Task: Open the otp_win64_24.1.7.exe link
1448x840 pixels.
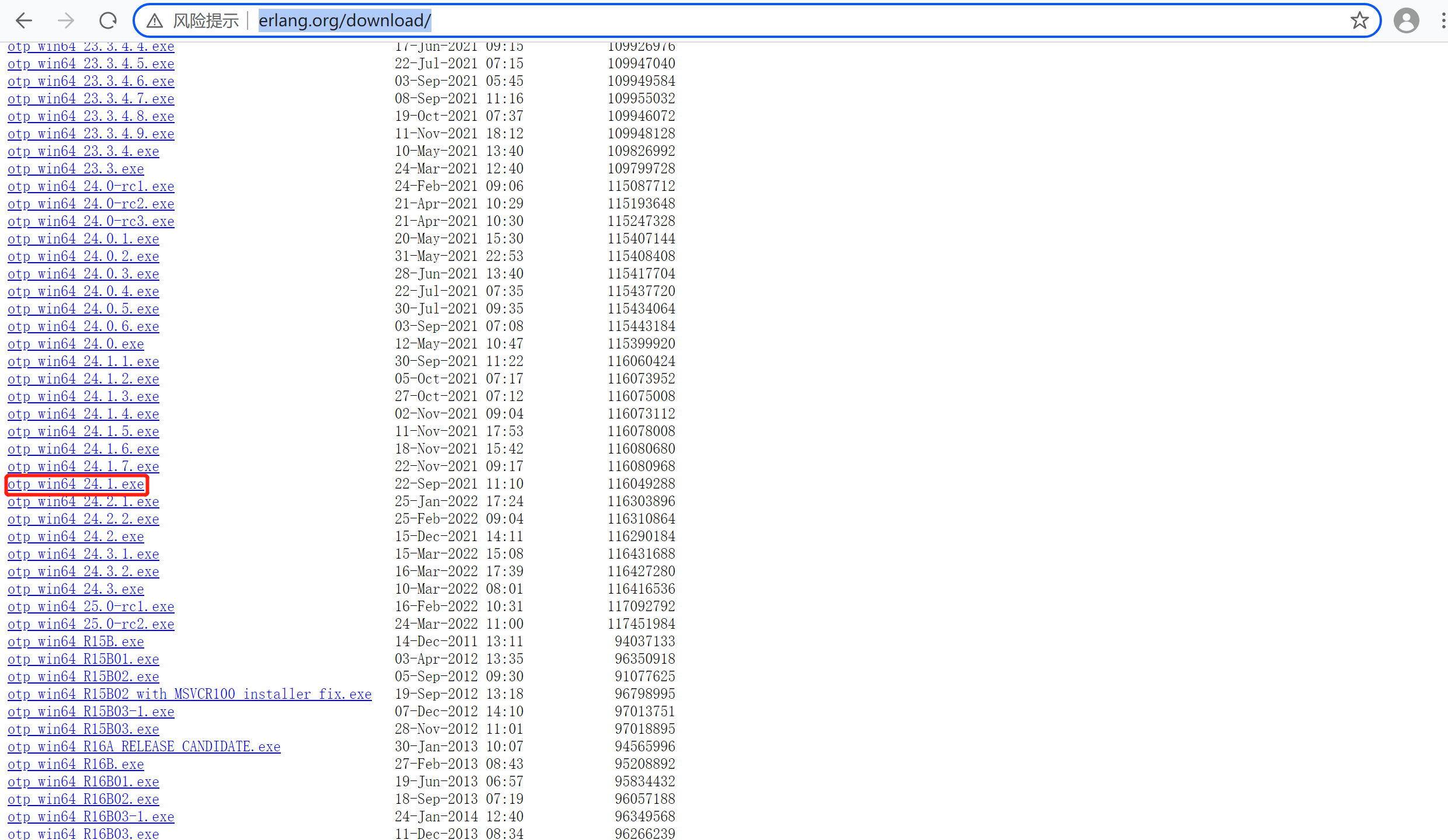Action: pyautogui.click(x=83, y=466)
